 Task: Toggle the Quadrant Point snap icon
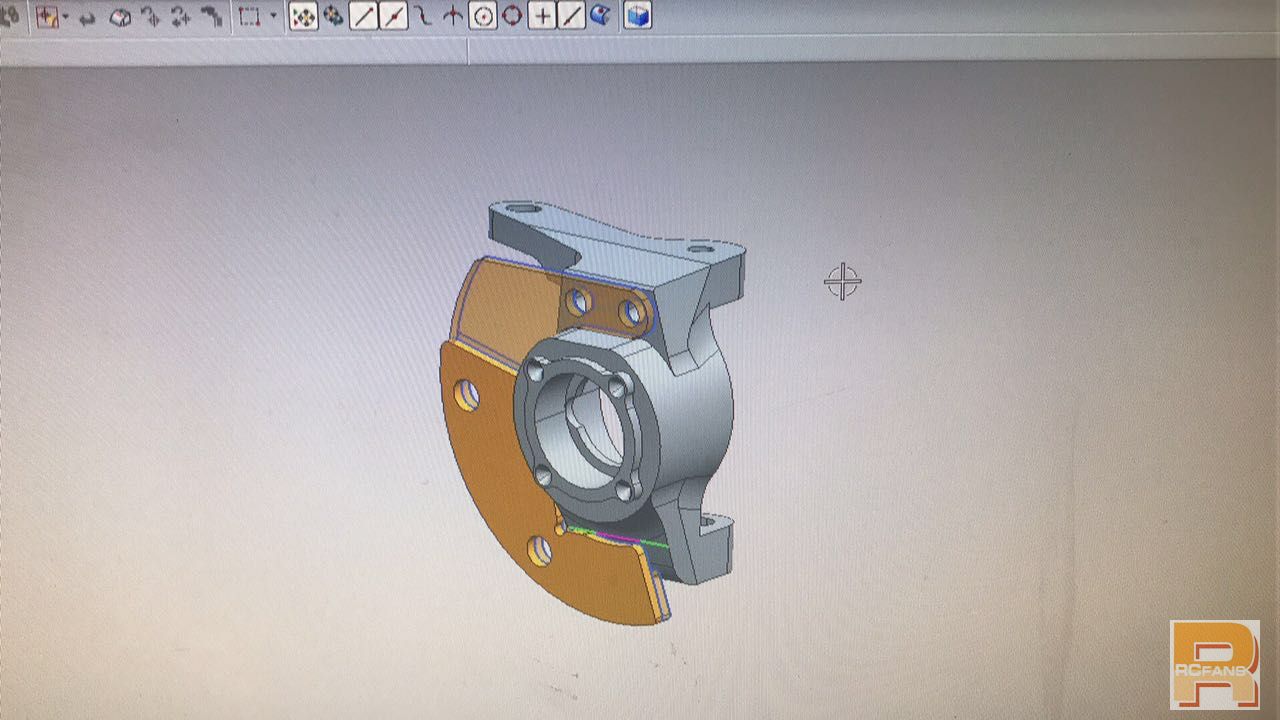(x=512, y=16)
